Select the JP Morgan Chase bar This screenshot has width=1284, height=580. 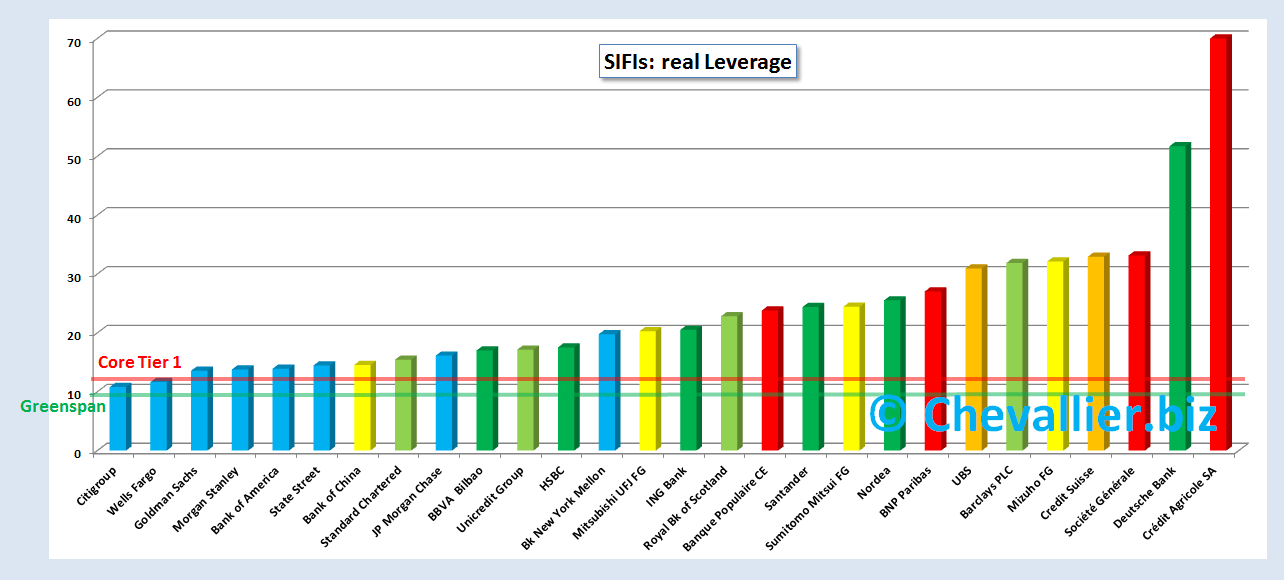[446, 401]
